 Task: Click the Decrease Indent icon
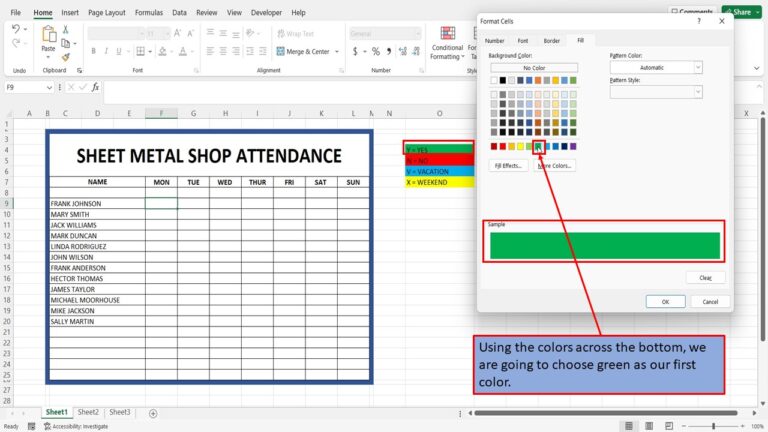250,51
